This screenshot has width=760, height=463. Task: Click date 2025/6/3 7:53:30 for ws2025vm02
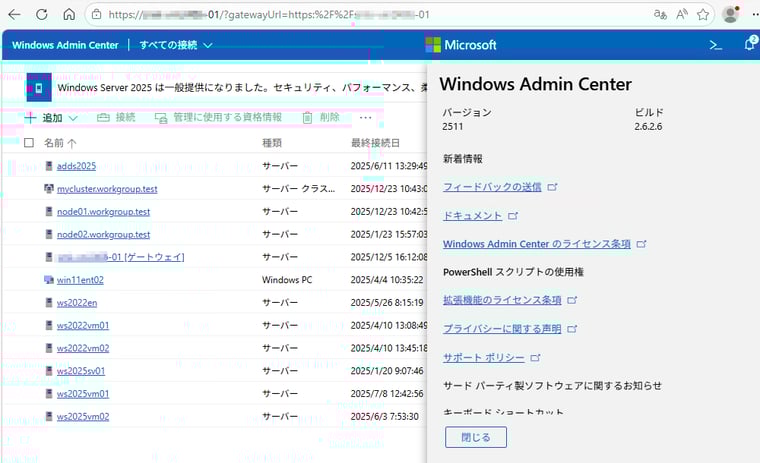click(x=384, y=416)
